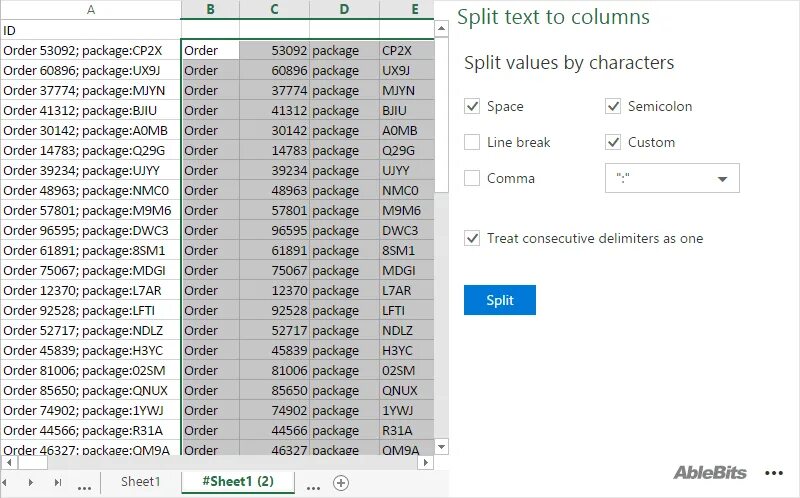
Task: Disable Treat consecutive delimiters as one
Action: [472, 238]
